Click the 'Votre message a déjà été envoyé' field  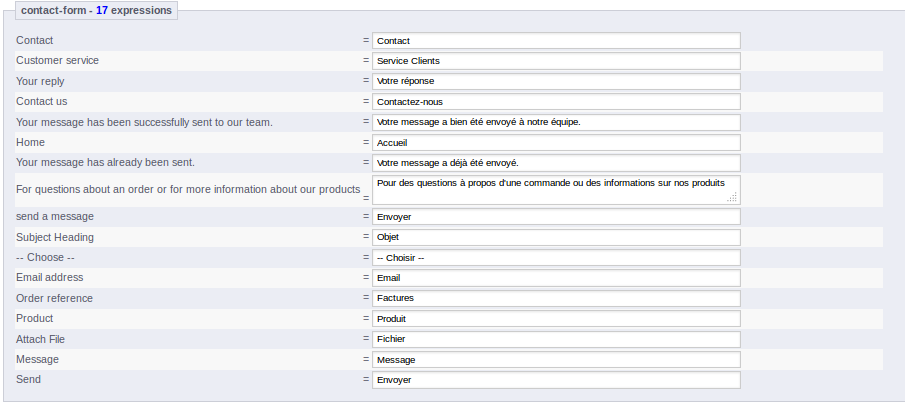(x=555, y=163)
